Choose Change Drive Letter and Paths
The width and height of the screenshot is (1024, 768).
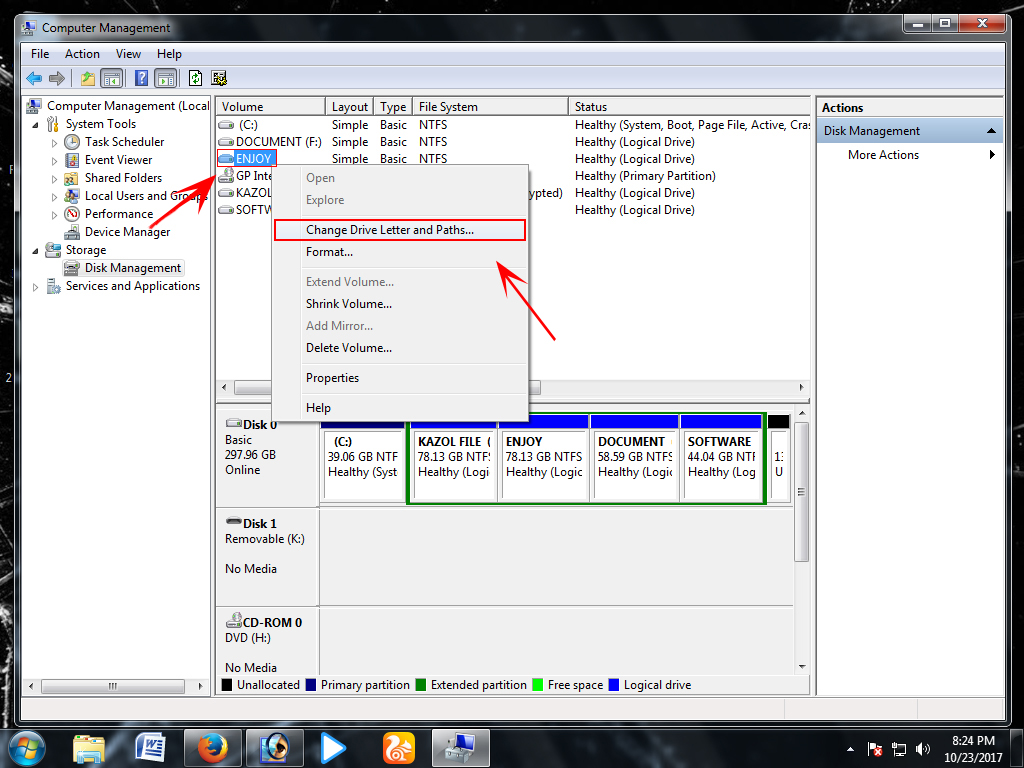400,230
